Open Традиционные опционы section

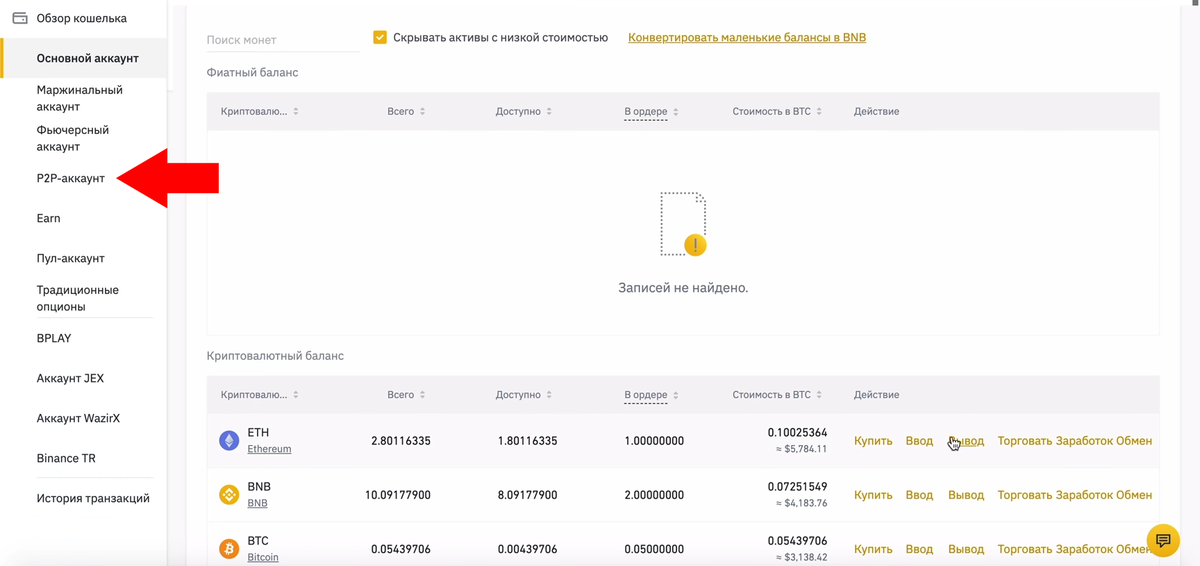pyautogui.click(x=77, y=298)
